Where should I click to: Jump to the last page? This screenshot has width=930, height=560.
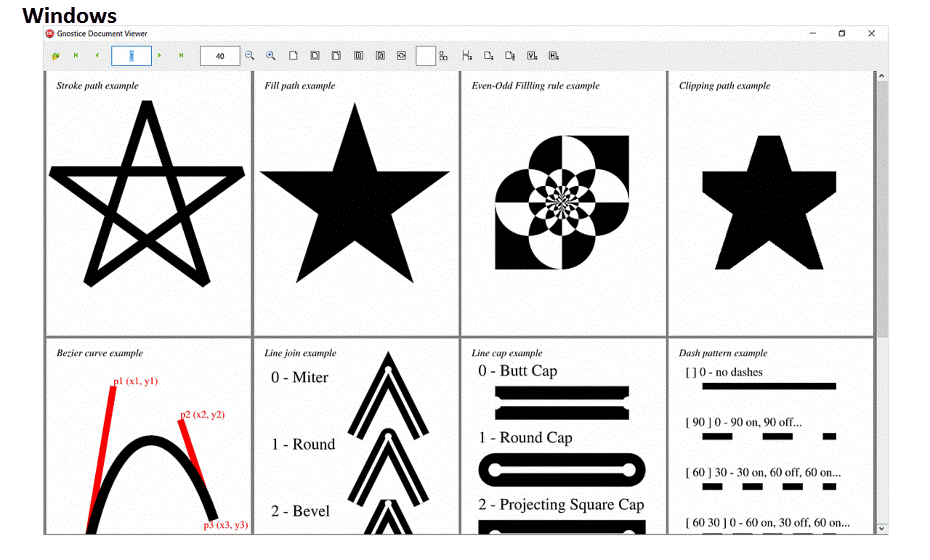point(181,55)
